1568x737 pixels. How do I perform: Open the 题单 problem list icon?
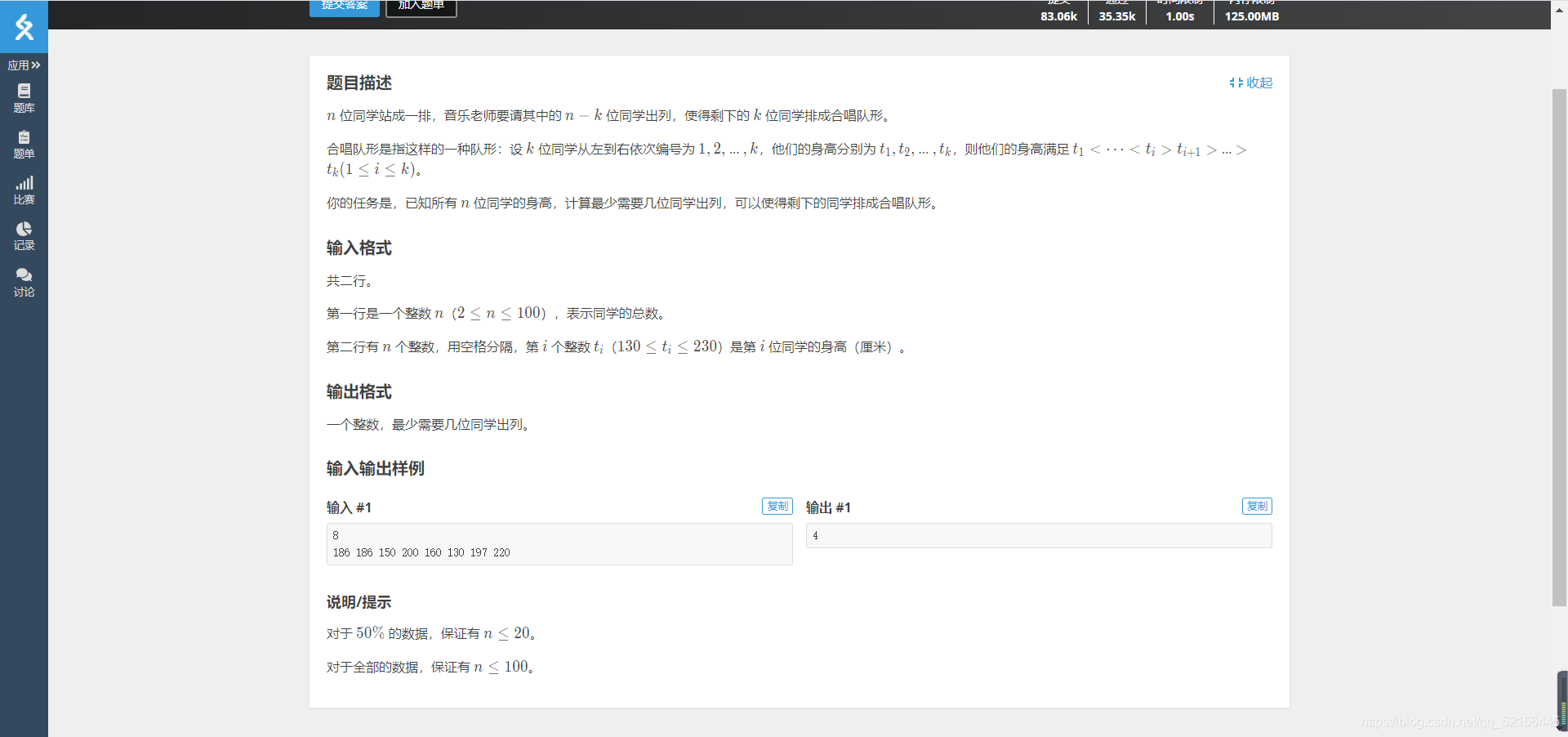24,144
